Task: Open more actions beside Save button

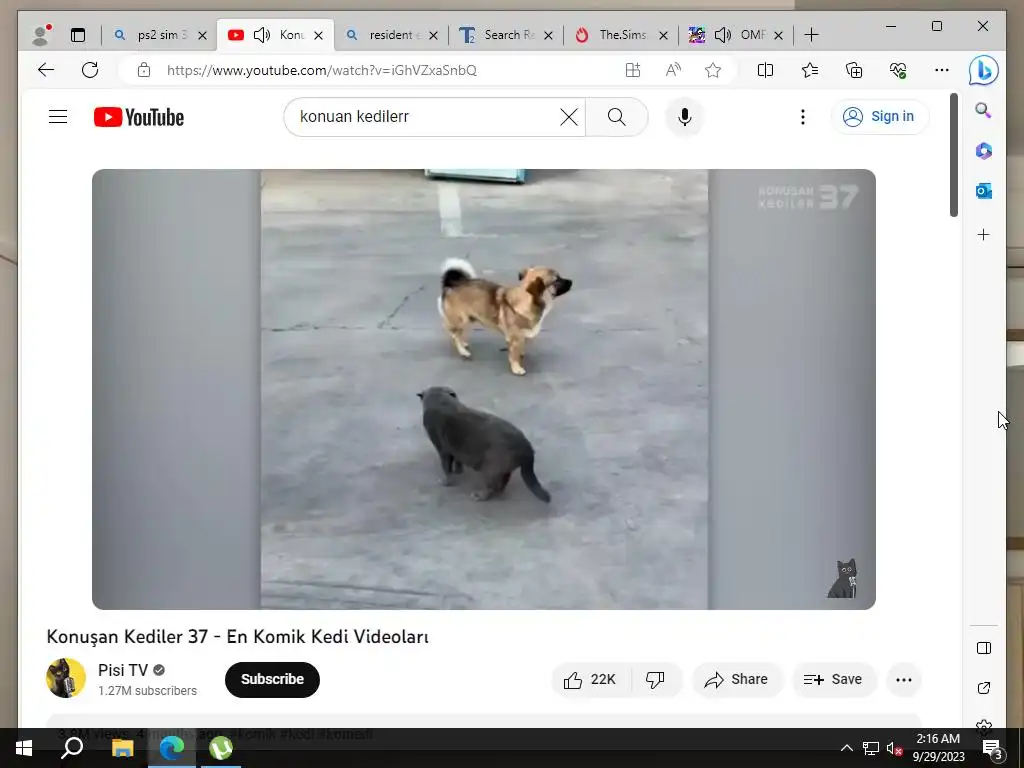Action: (x=904, y=680)
